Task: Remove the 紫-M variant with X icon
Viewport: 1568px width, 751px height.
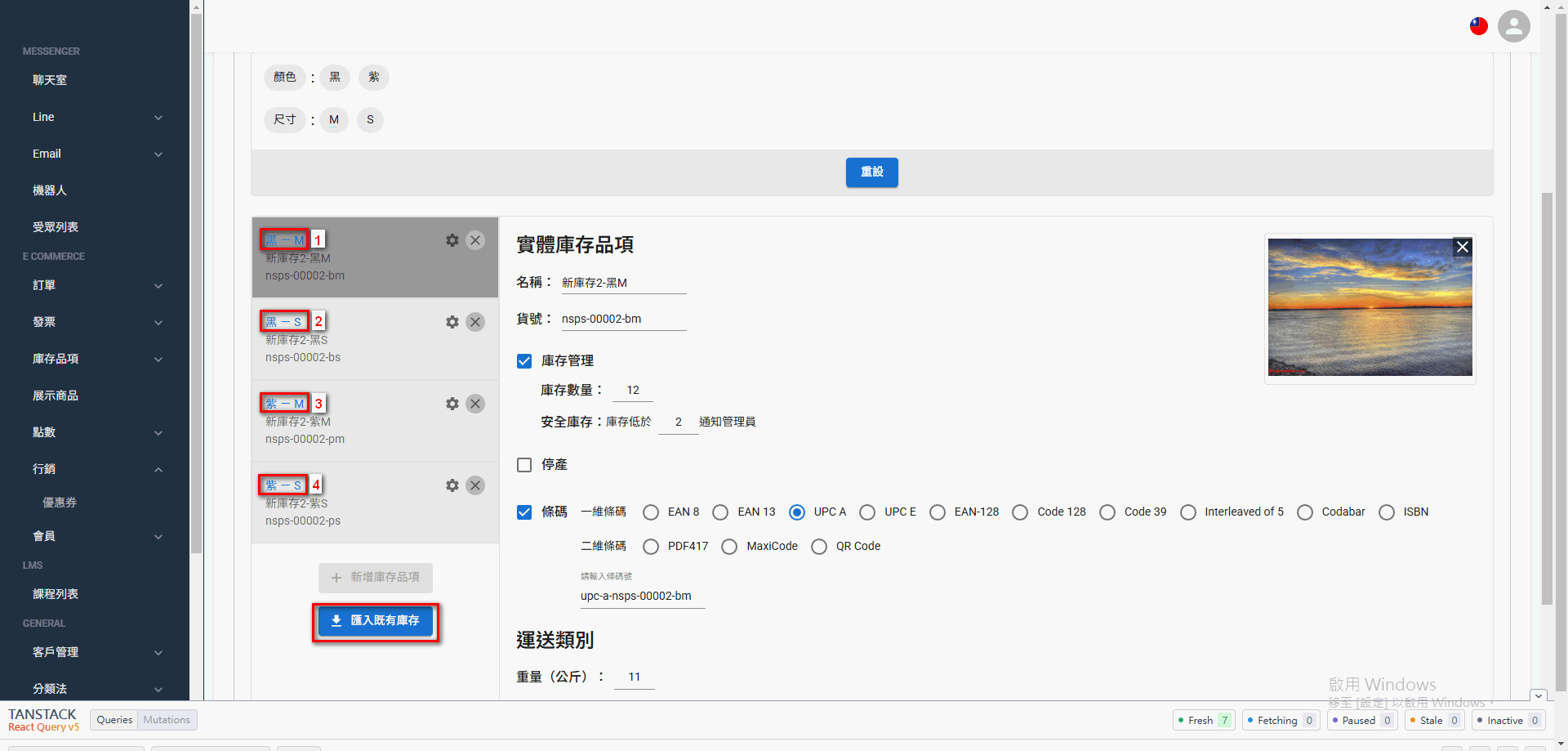Action: click(475, 404)
